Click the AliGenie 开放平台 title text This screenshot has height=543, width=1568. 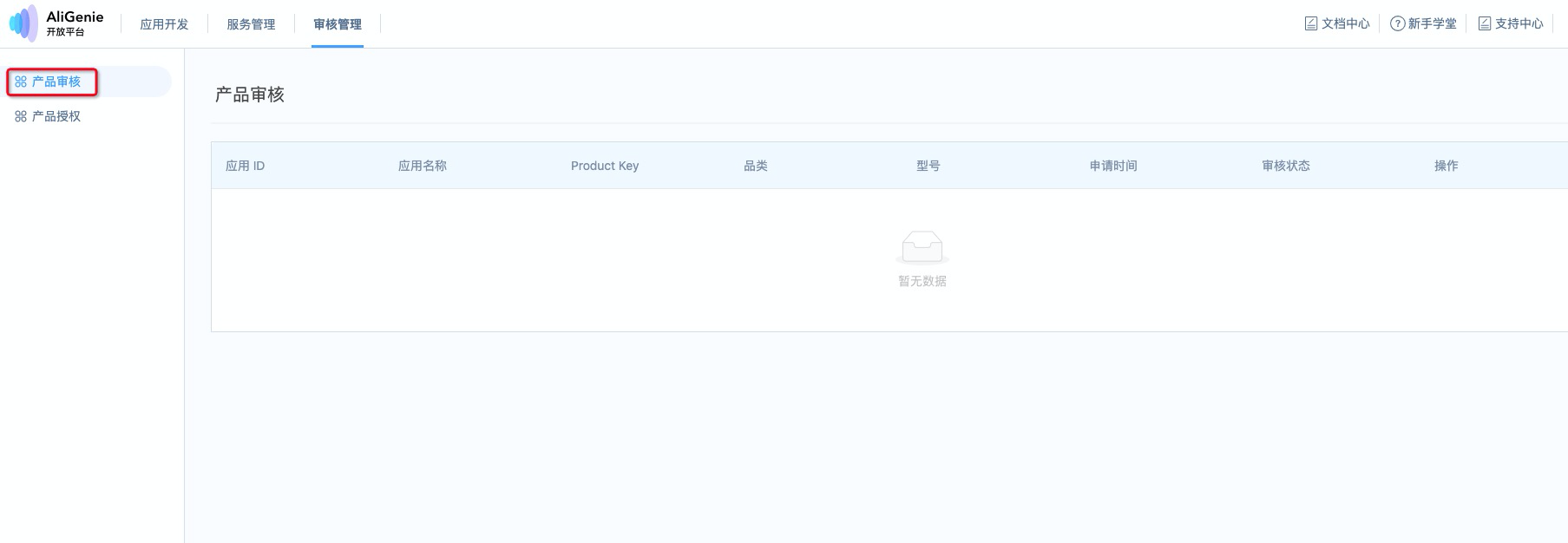point(75,23)
